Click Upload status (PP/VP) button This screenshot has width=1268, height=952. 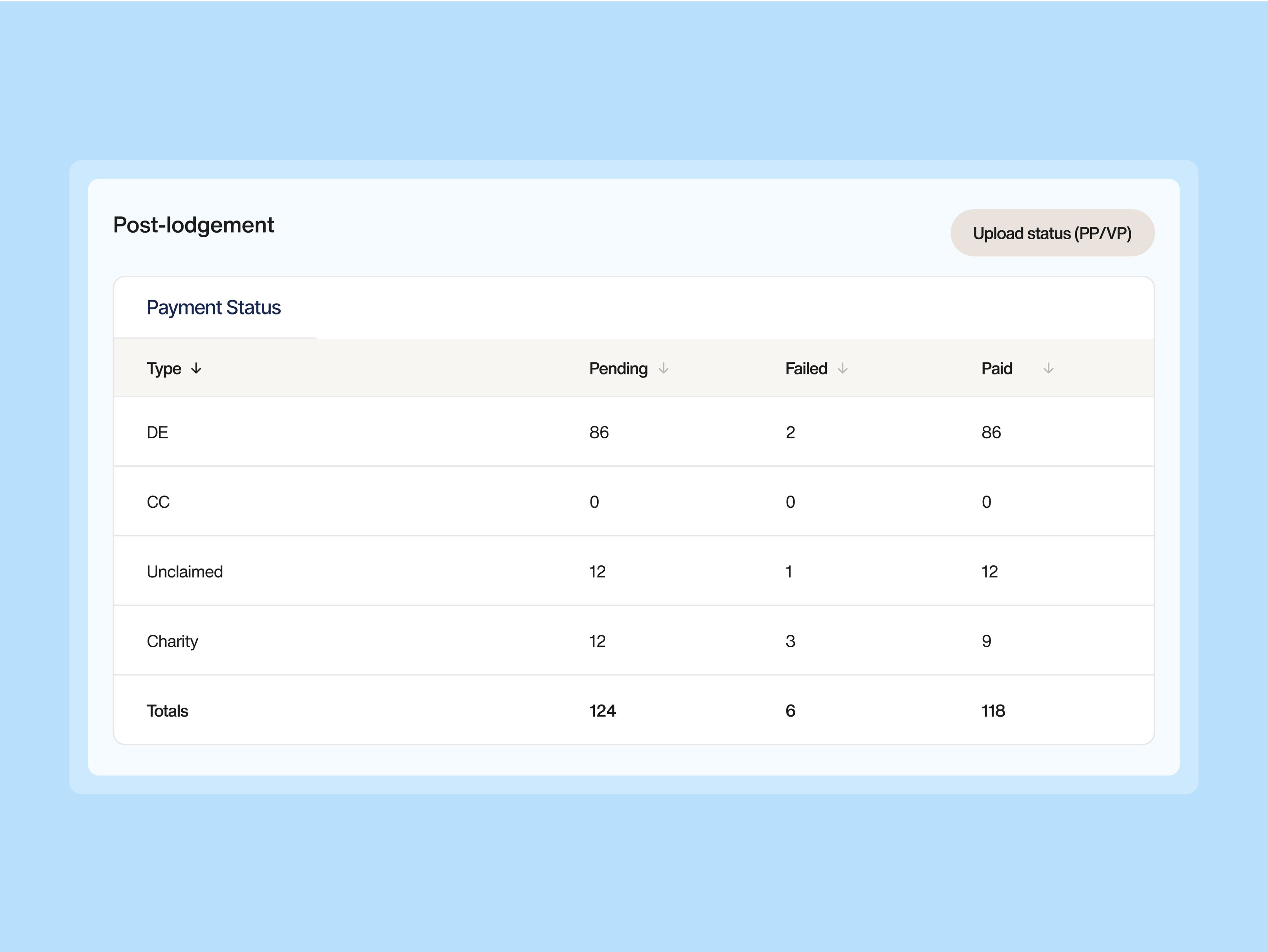click(1052, 233)
